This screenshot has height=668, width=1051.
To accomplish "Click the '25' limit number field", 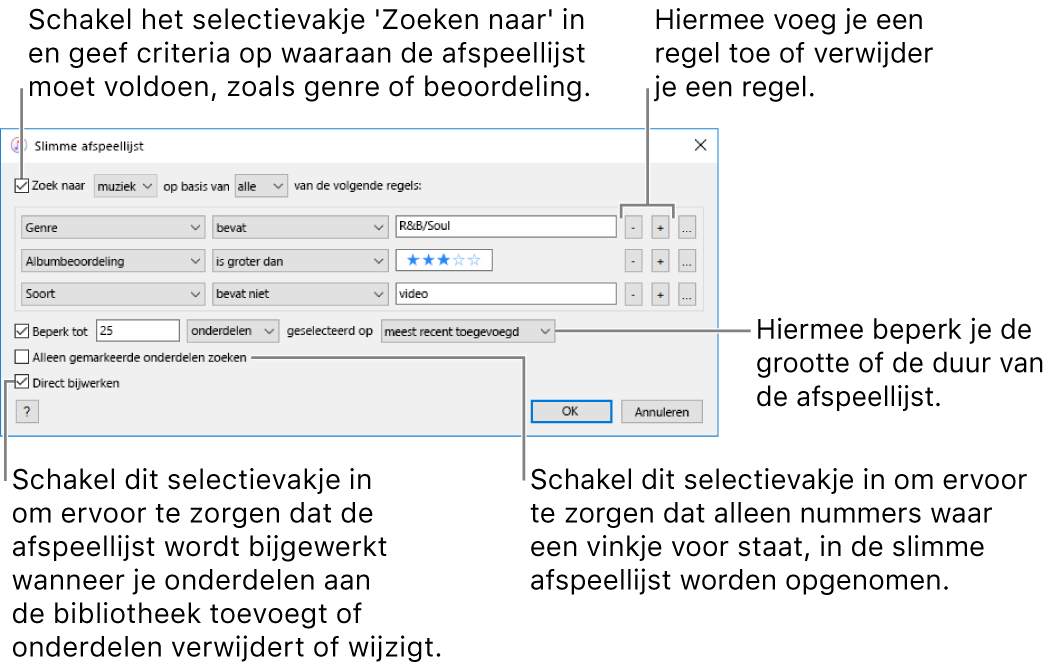I will point(138,330).
